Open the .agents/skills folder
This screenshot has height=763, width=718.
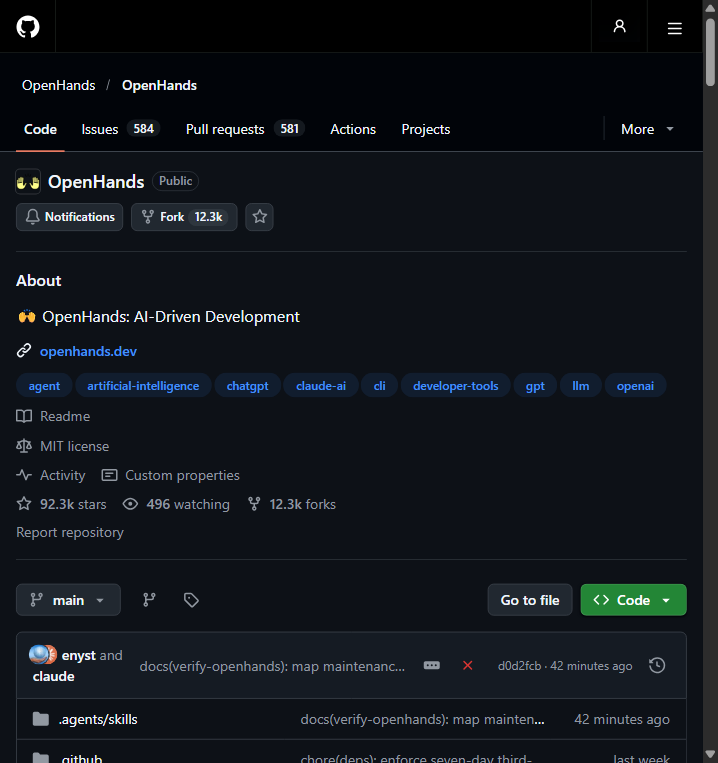click(98, 719)
